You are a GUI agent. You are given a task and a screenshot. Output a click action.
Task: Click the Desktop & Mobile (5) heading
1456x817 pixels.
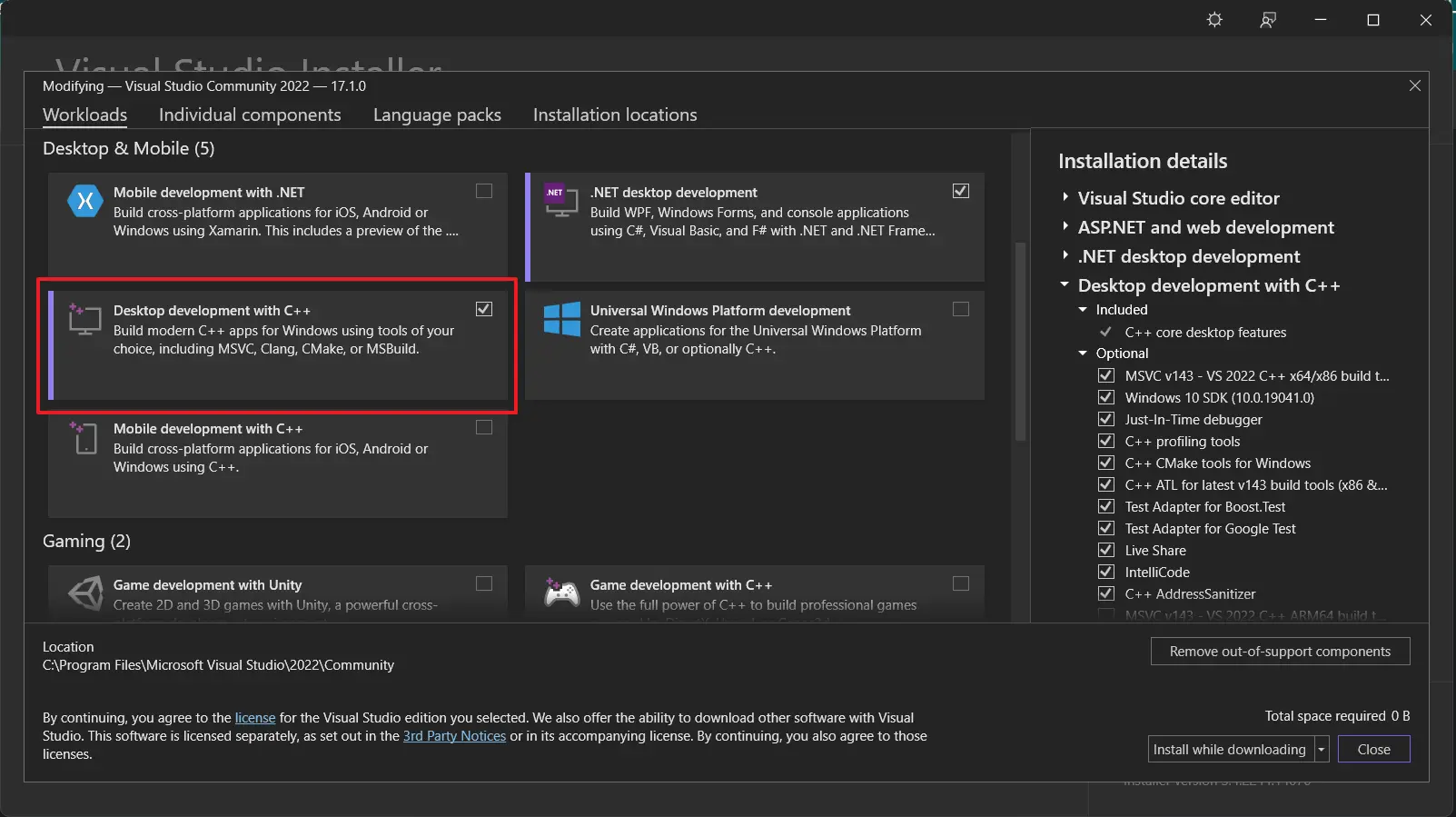point(129,148)
